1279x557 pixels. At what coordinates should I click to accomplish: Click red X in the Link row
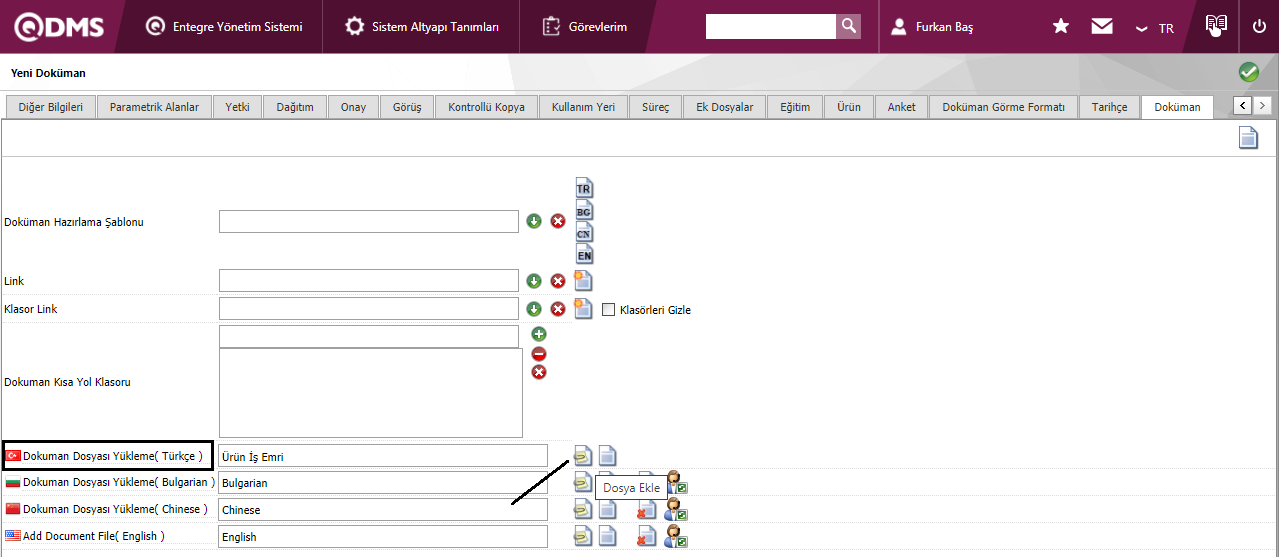pos(558,281)
